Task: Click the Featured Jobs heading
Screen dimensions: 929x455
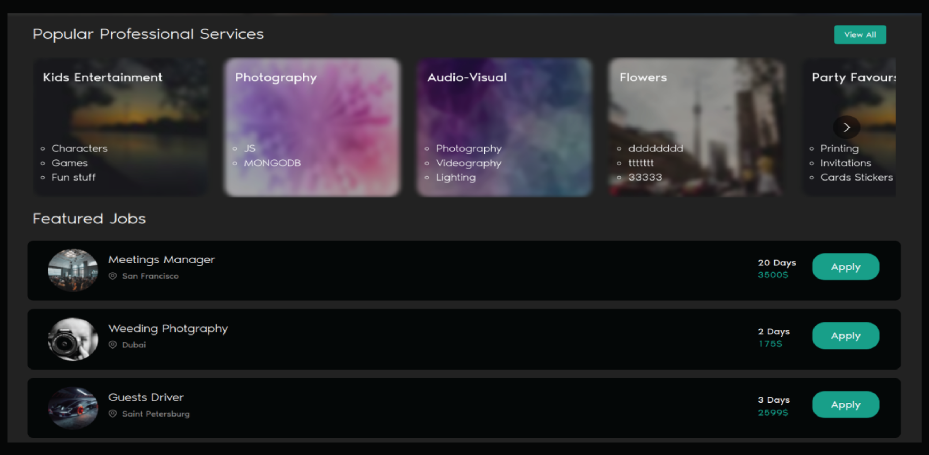Action: click(x=89, y=219)
